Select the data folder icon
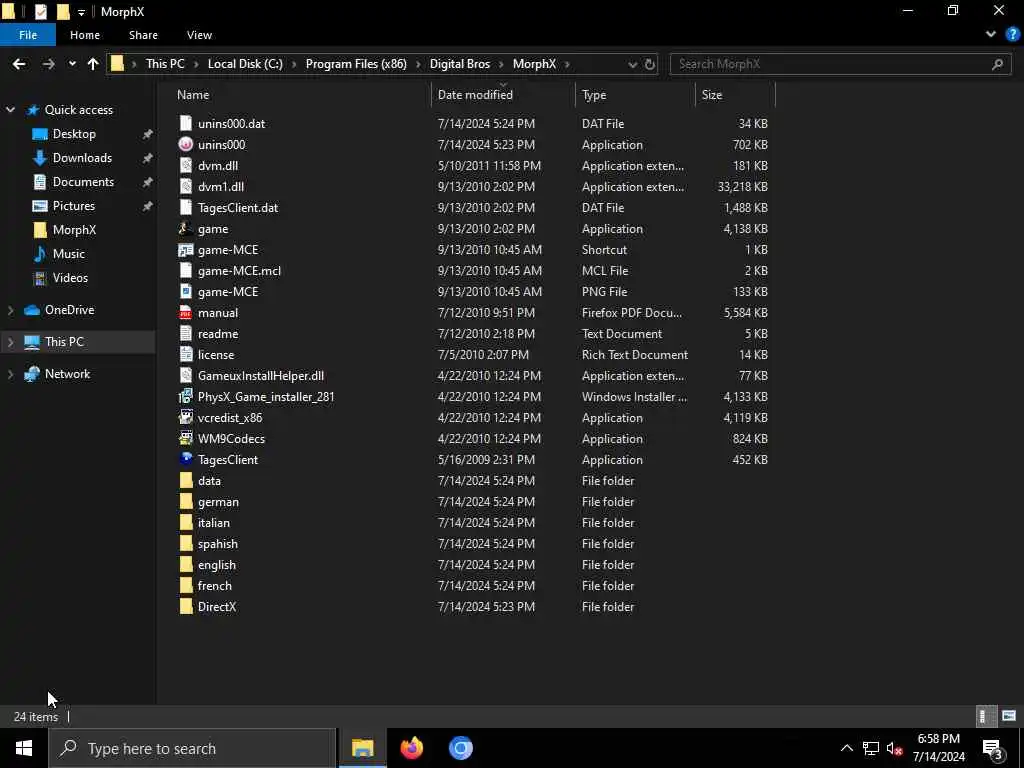 (186, 481)
